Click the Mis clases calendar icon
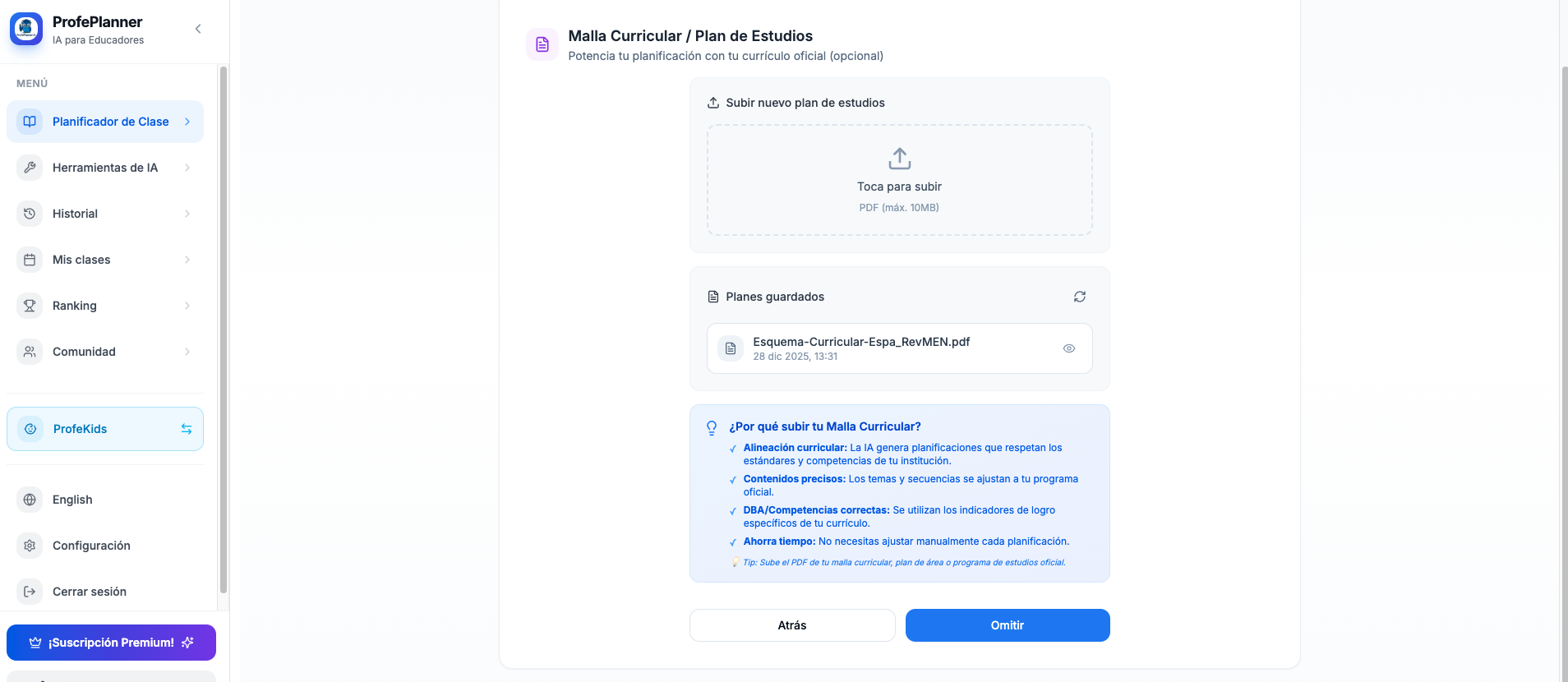 pos(30,260)
